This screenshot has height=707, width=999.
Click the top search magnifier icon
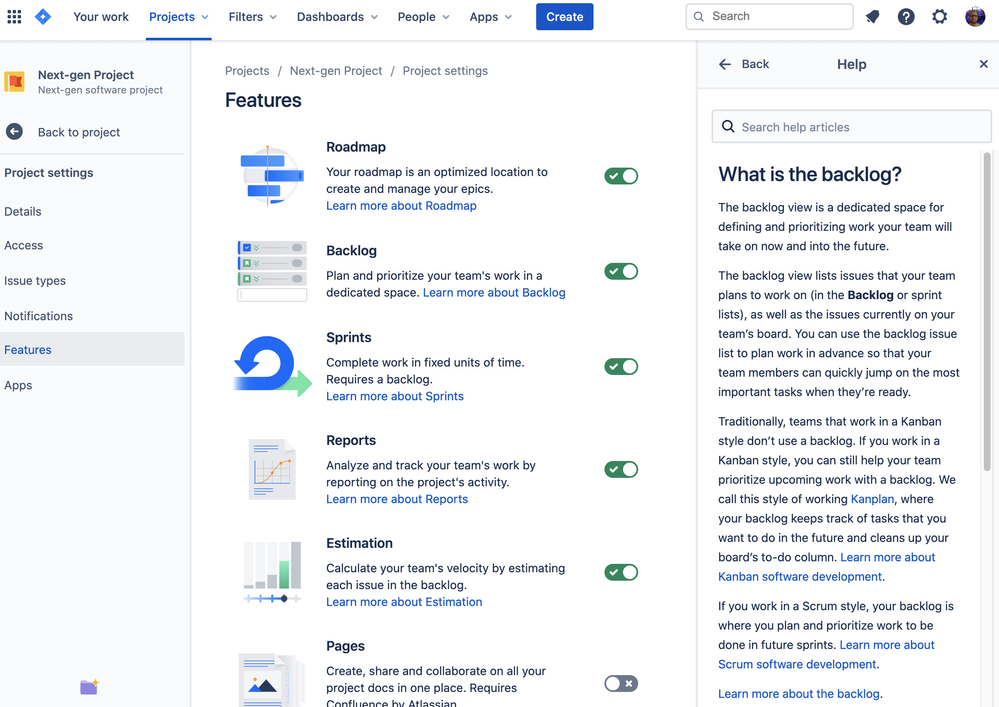(699, 17)
